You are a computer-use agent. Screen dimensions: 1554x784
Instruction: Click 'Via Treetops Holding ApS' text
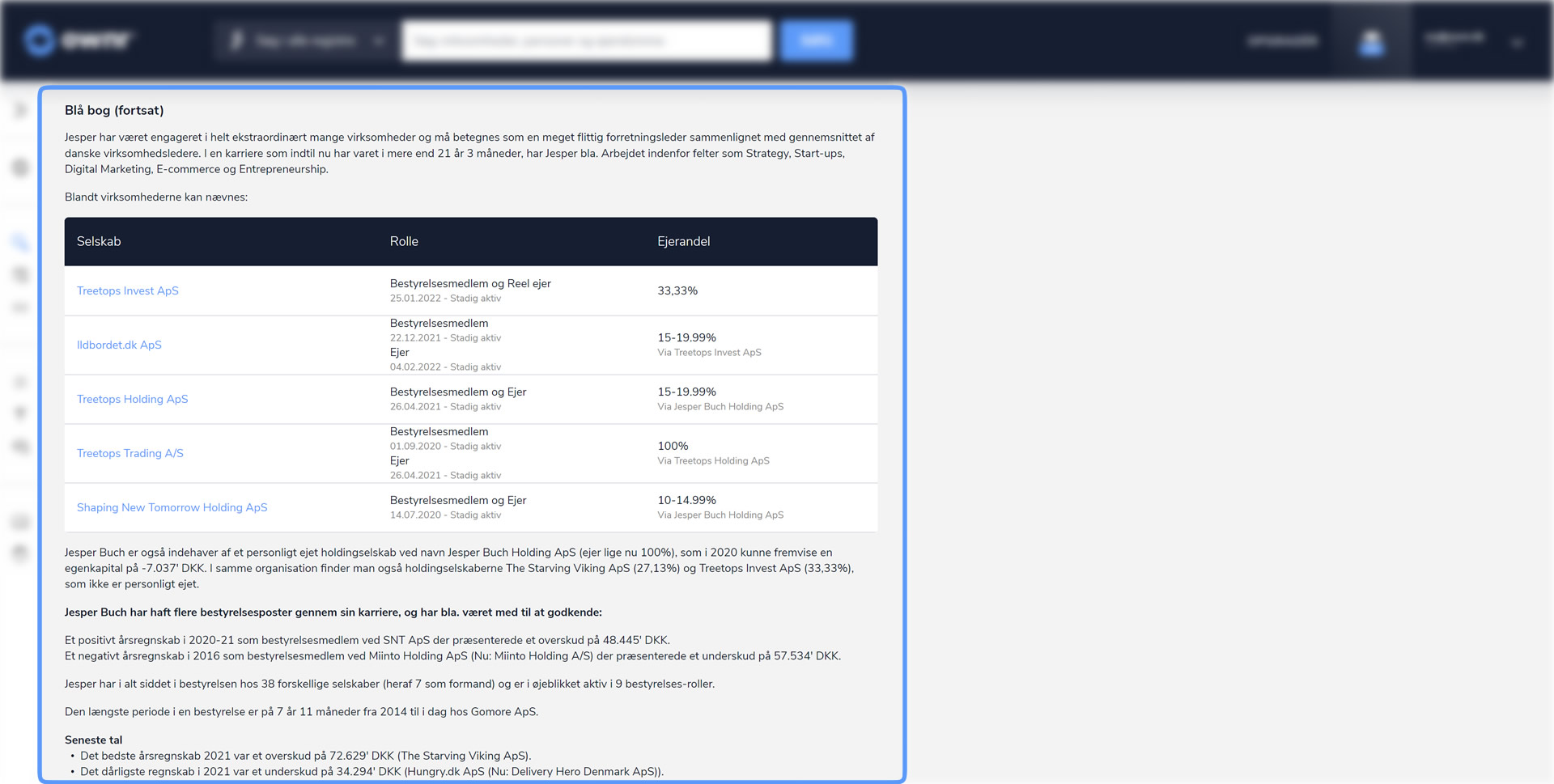[x=714, y=461]
